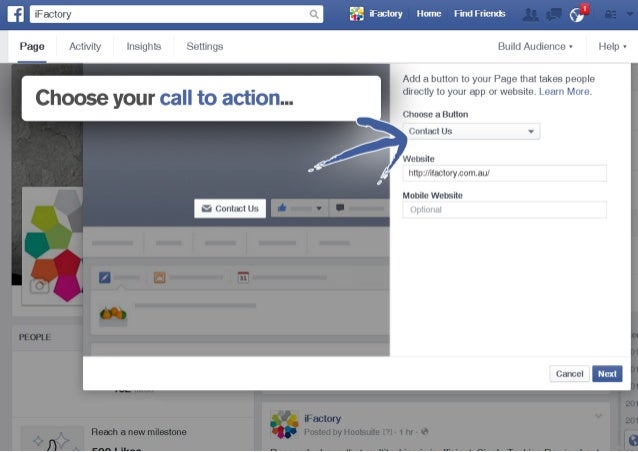This screenshot has width=638, height=452.
Task: Click the public globe icon on post
Action: point(425,431)
